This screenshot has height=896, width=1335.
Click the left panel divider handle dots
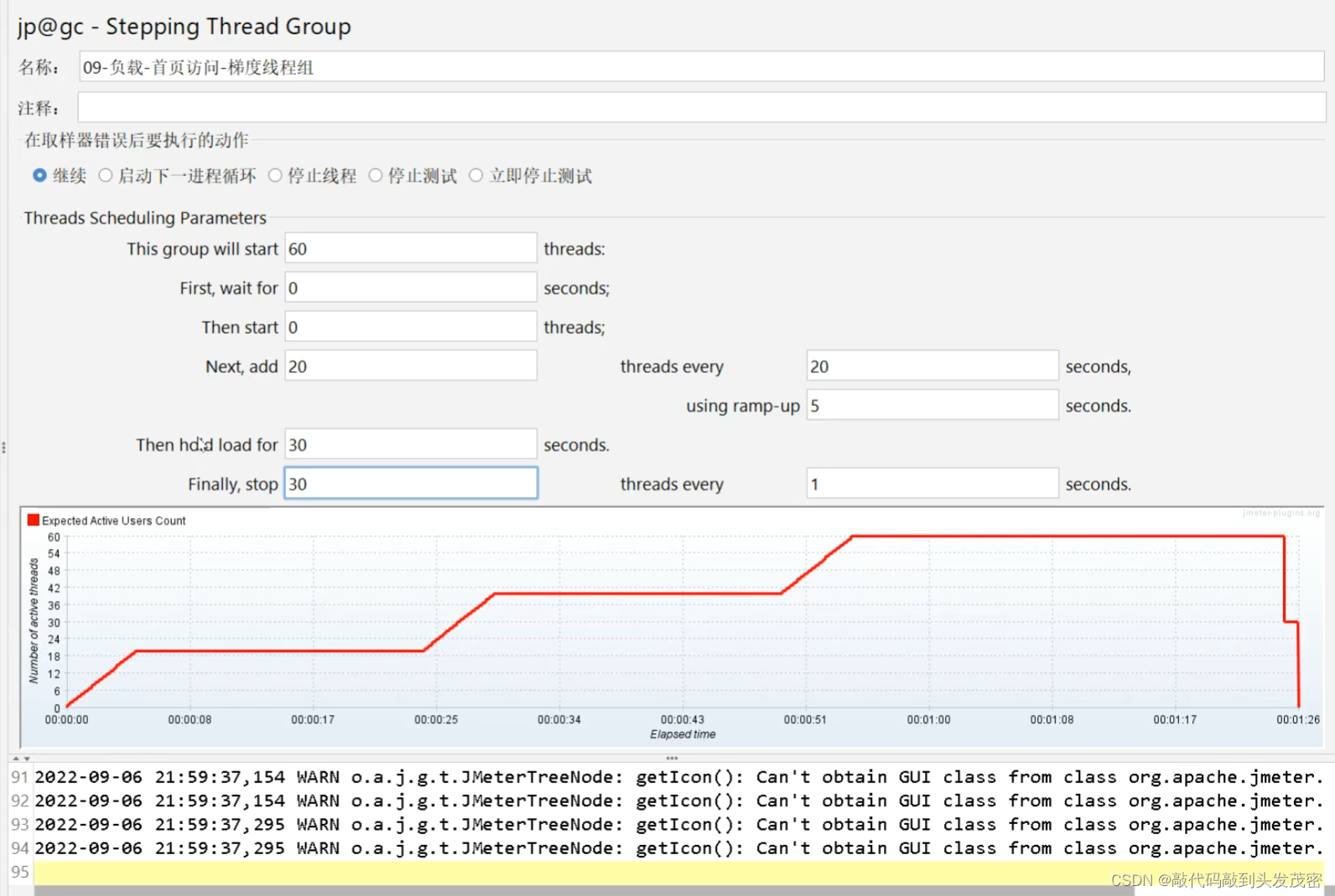tap(3, 448)
